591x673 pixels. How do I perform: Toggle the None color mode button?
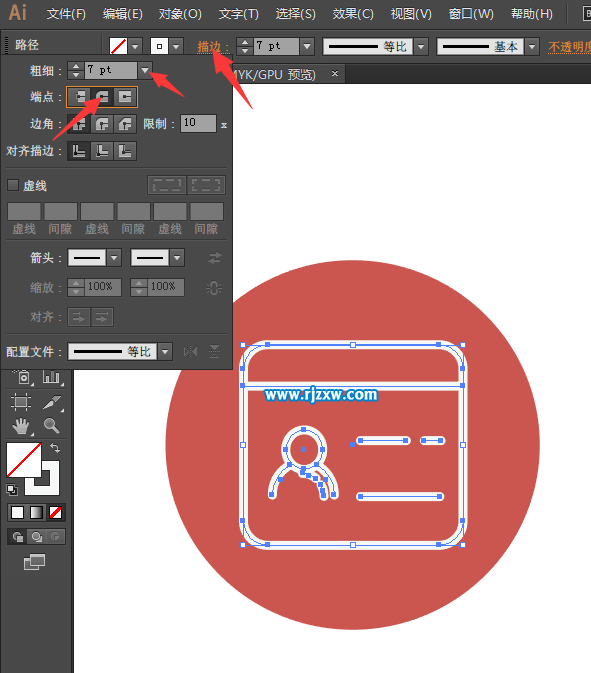click(55, 512)
